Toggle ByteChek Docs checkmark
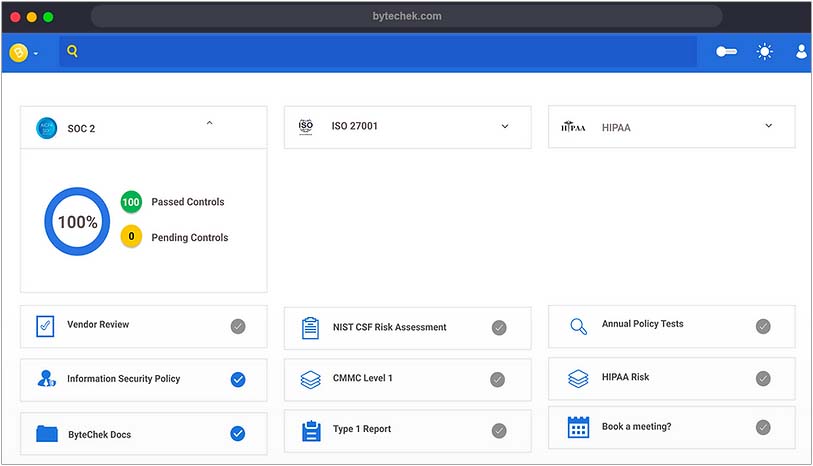This screenshot has width=813, height=466. [x=238, y=433]
